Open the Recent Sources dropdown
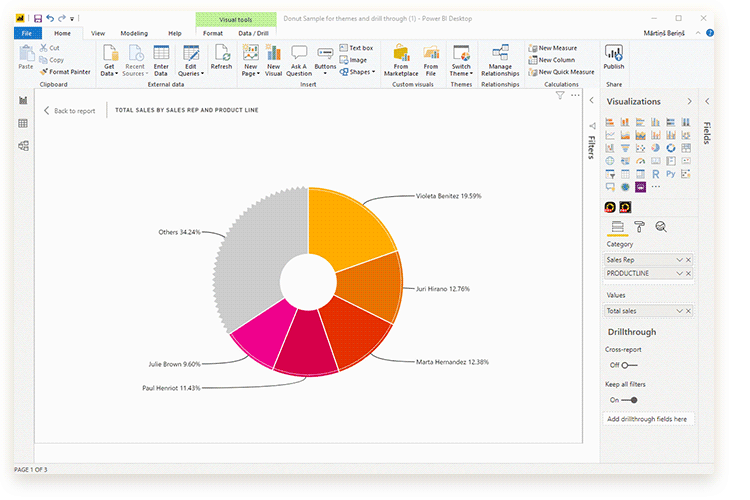Viewport: 750px width, 500px height. (x=135, y=60)
